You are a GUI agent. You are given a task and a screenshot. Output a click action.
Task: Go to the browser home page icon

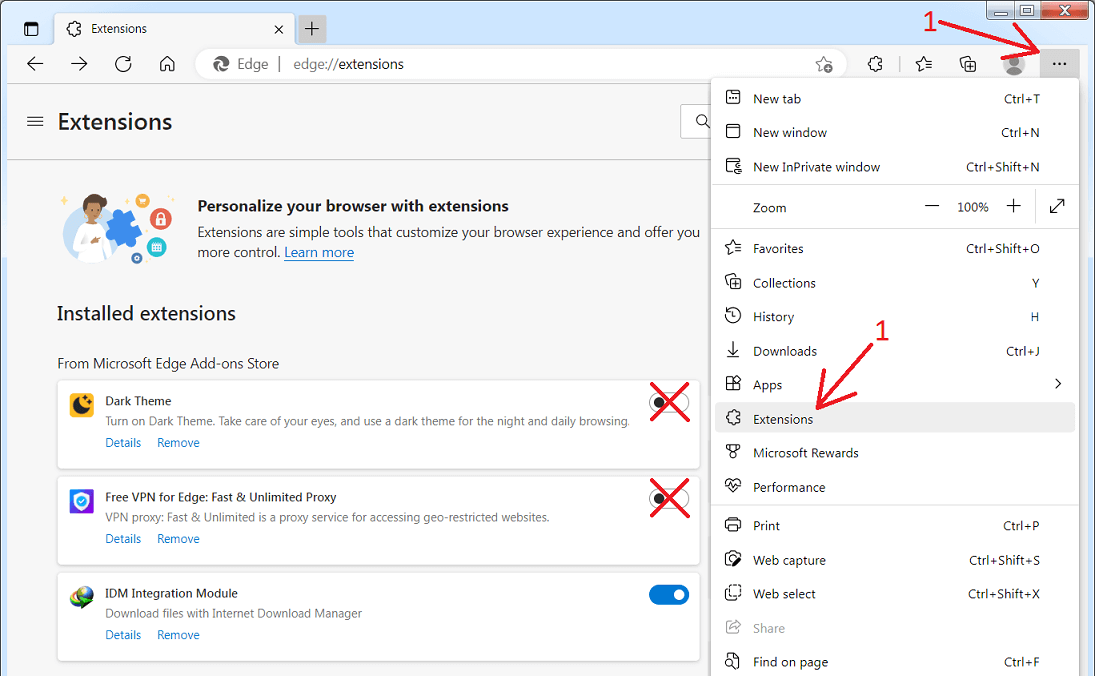pyautogui.click(x=167, y=63)
